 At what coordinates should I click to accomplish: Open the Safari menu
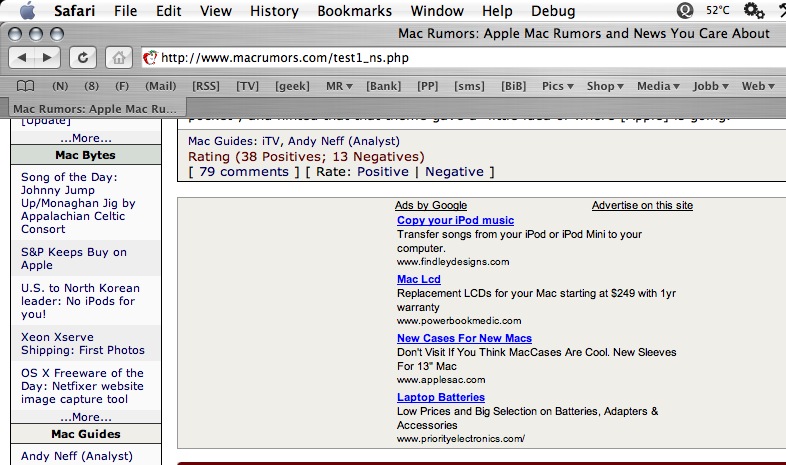coord(74,11)
